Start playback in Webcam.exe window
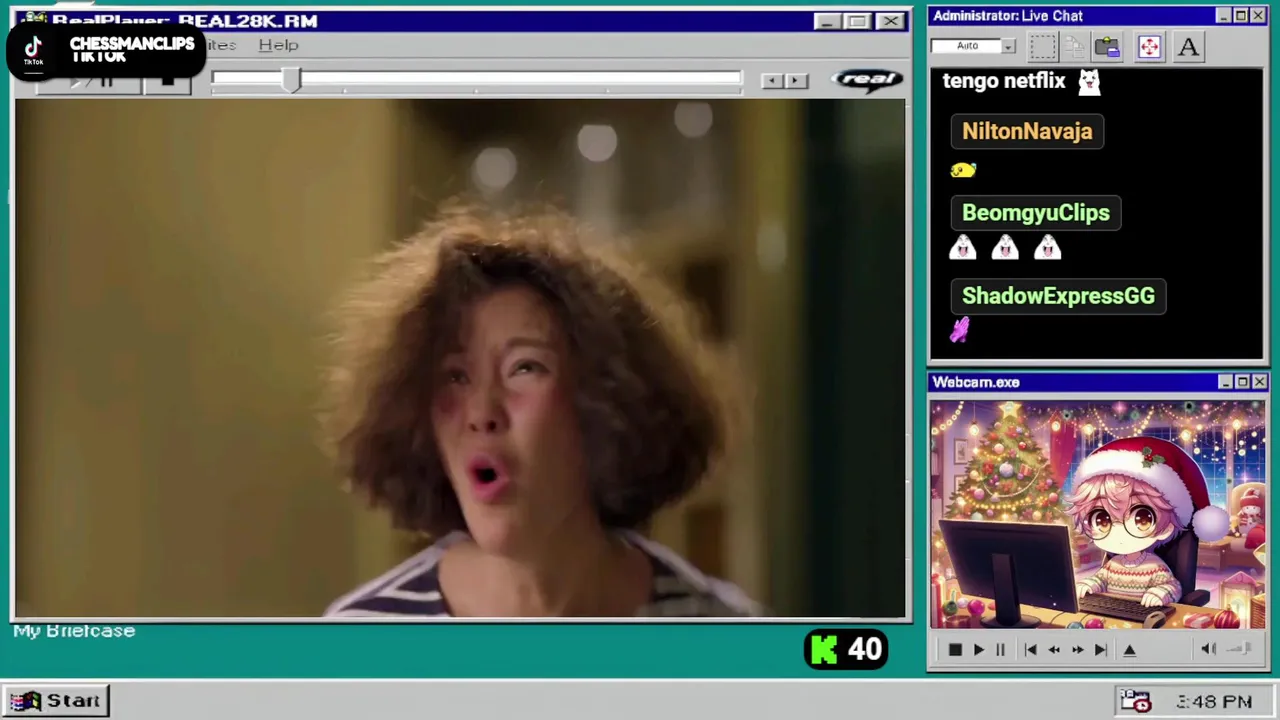This screenshot has width=1280, height=720. pyautogui.click(x=978, y=650)
